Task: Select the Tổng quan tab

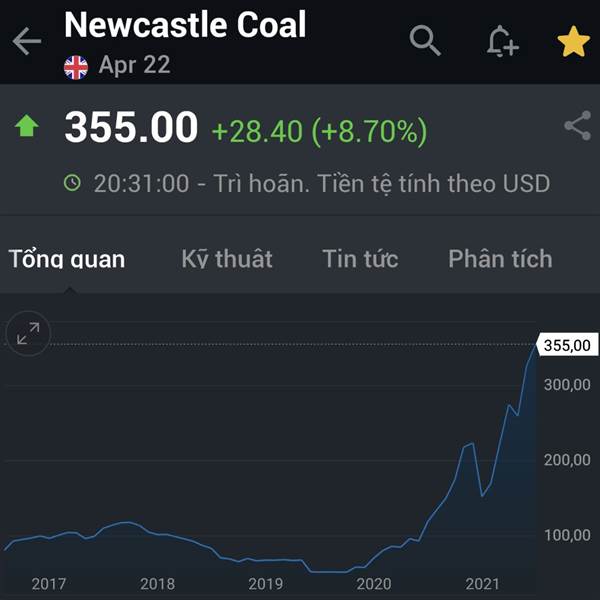Action: 67,259
